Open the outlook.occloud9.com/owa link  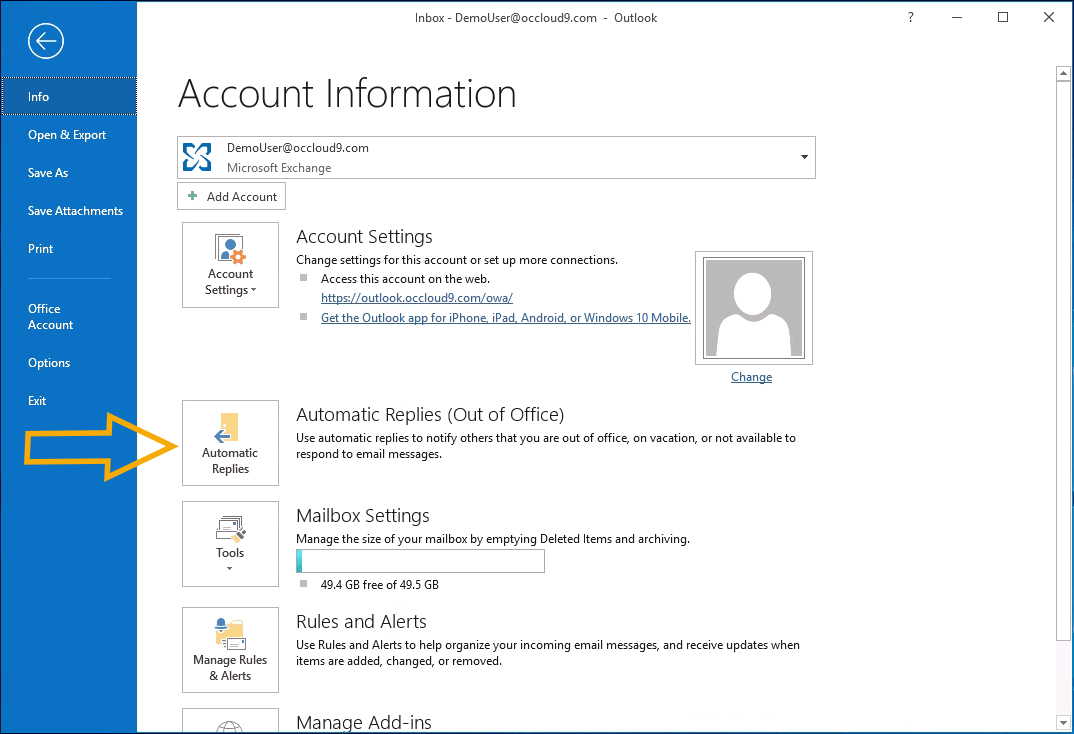(416, 298)
